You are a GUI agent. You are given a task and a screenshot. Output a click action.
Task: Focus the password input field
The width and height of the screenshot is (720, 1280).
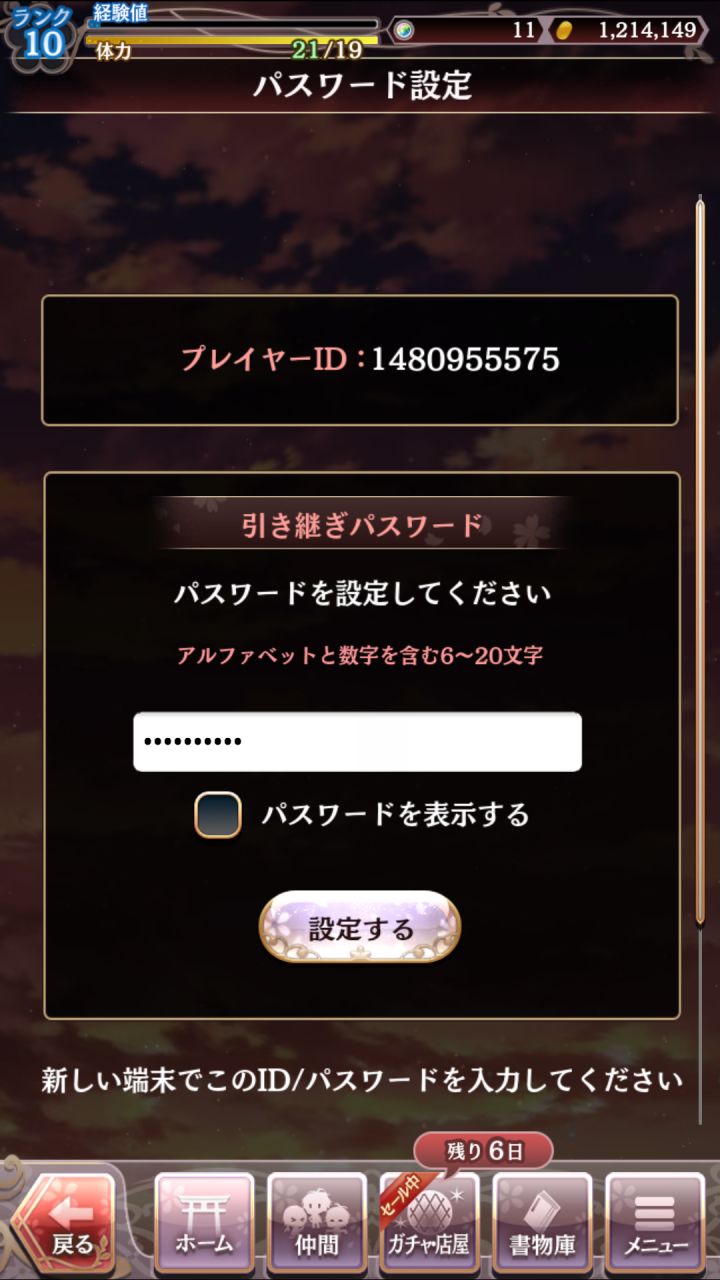coord(357,741)
